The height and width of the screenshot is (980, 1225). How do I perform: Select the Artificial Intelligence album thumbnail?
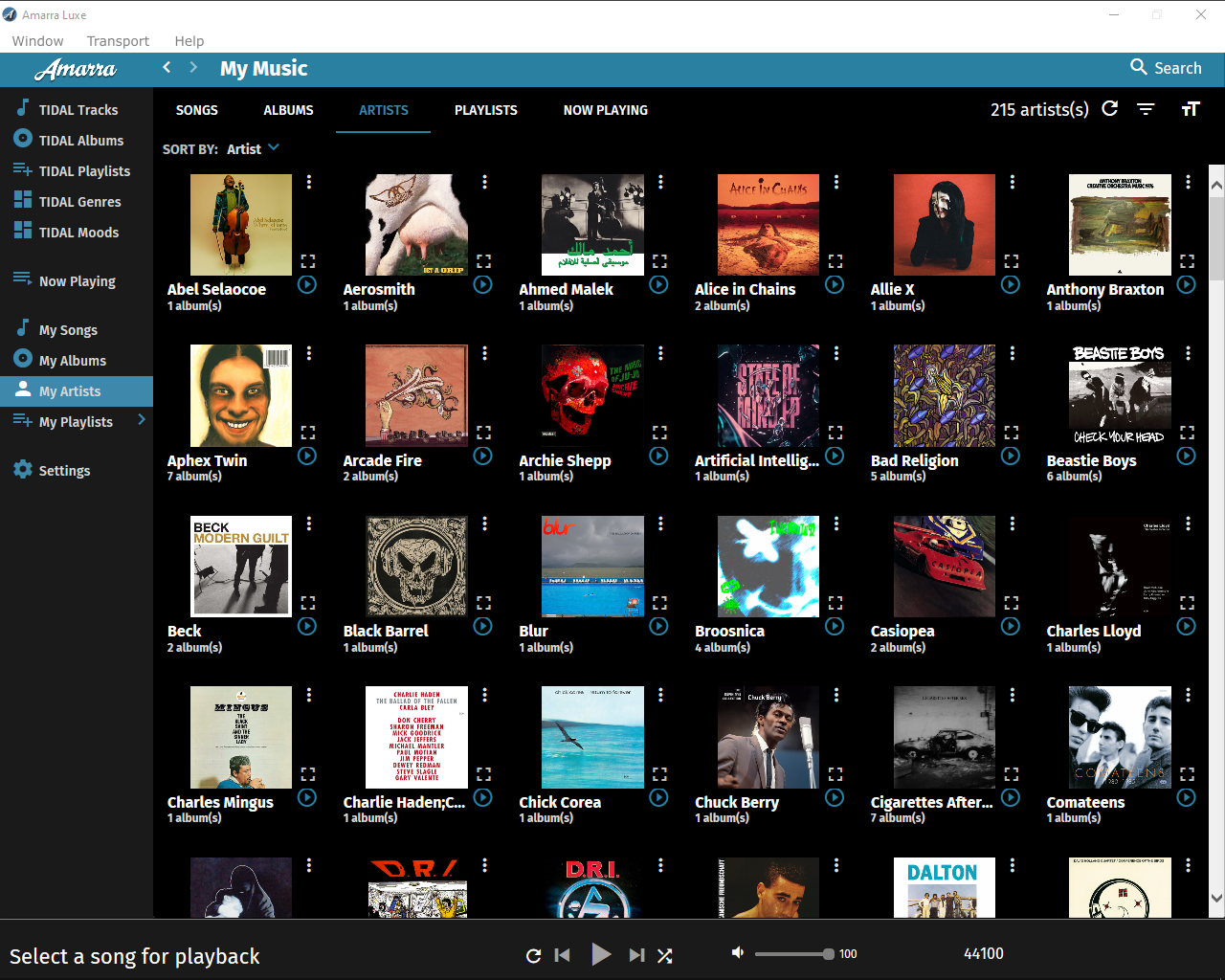click(x=768, y=395)
